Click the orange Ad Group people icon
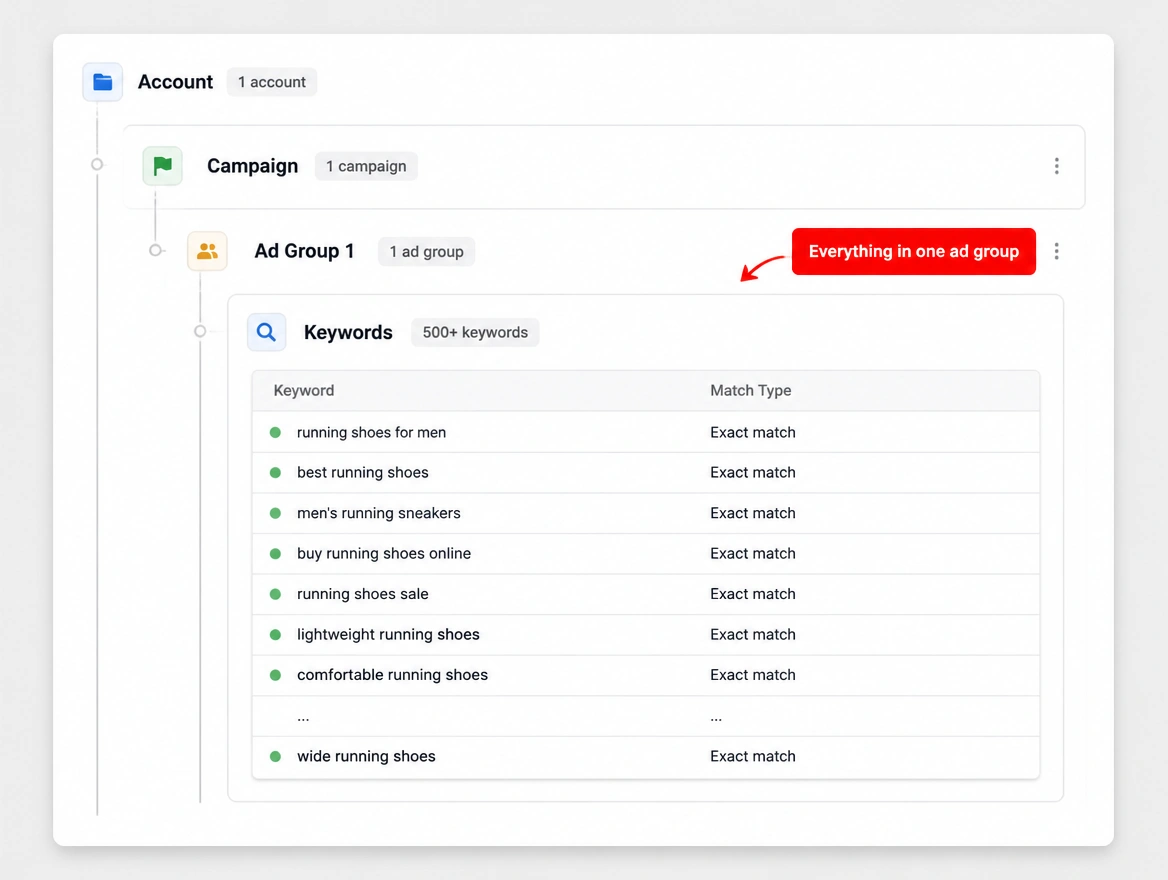Image resolution: width=1168 pixels, height=880 pixels. click(x=207, y=251)
